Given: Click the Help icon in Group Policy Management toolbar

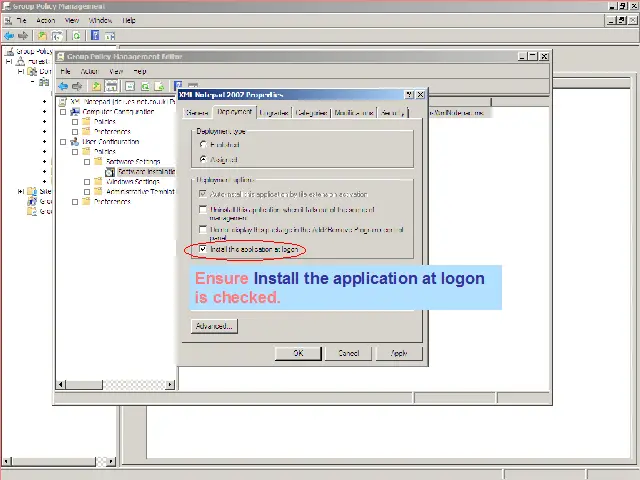Looking at the screenshot, I should coord(95,35).
